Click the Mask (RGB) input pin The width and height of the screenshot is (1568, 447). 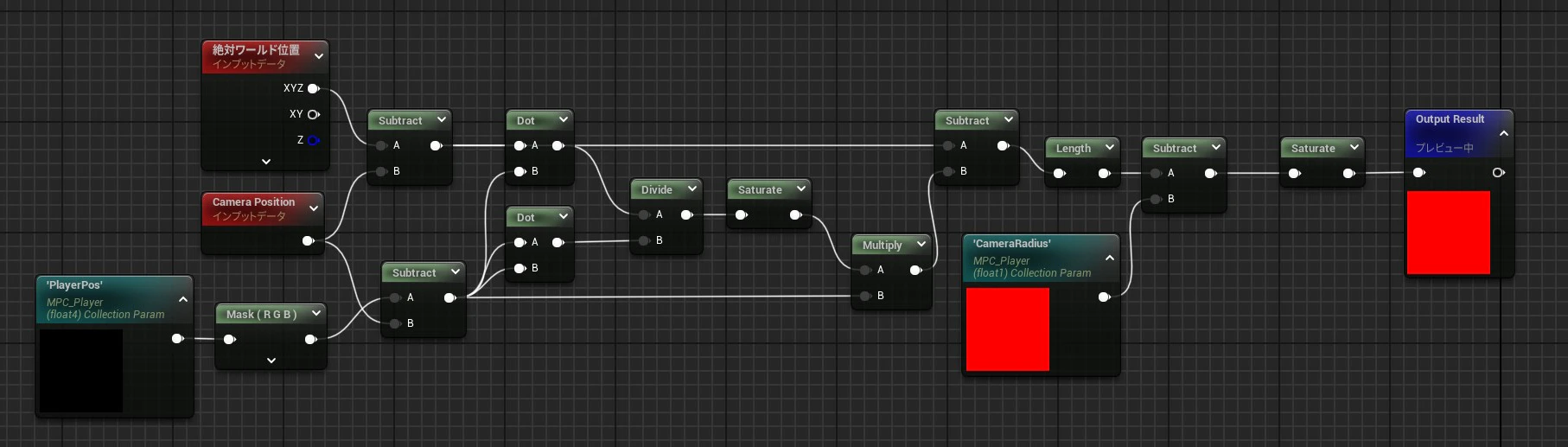click(x=230, y=339)
